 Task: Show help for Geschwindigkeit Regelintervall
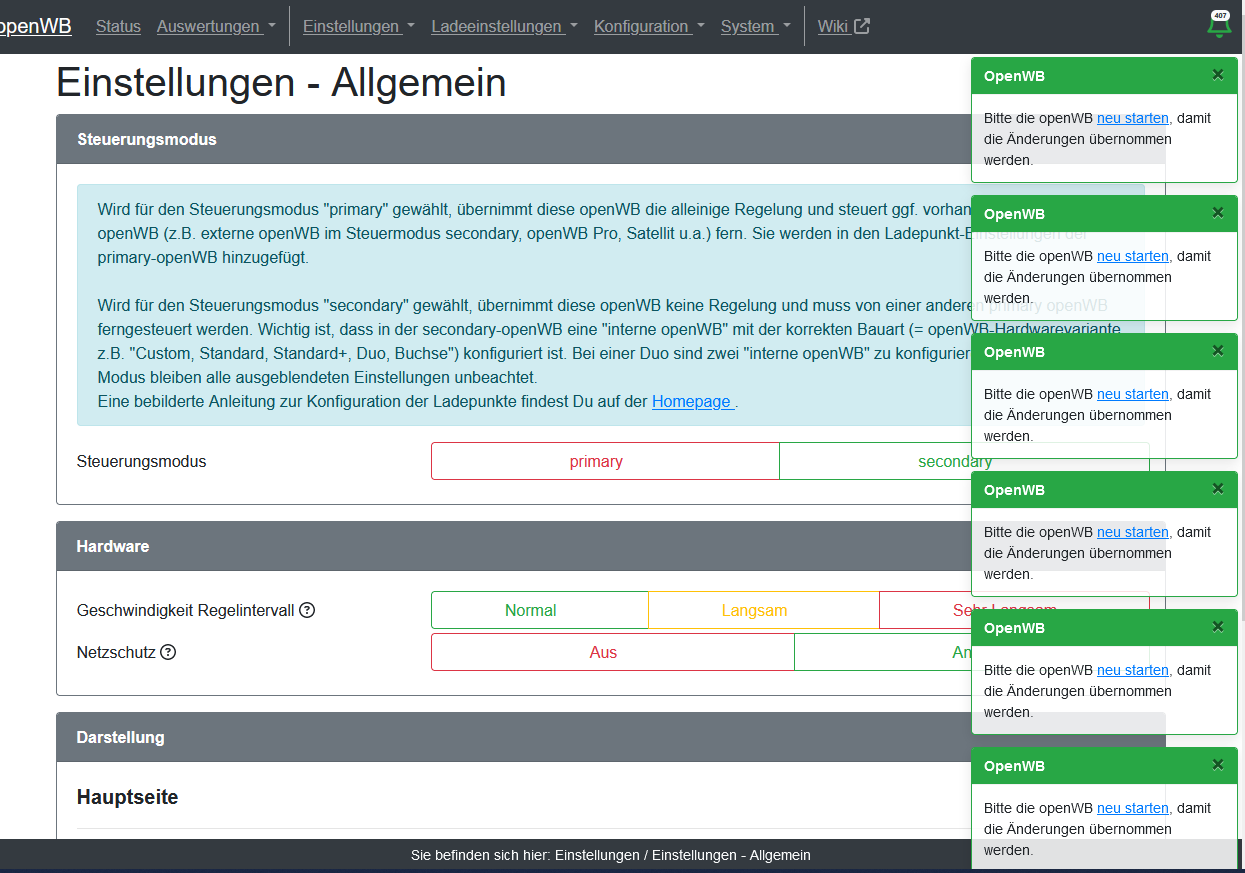[x=307, y=610]
